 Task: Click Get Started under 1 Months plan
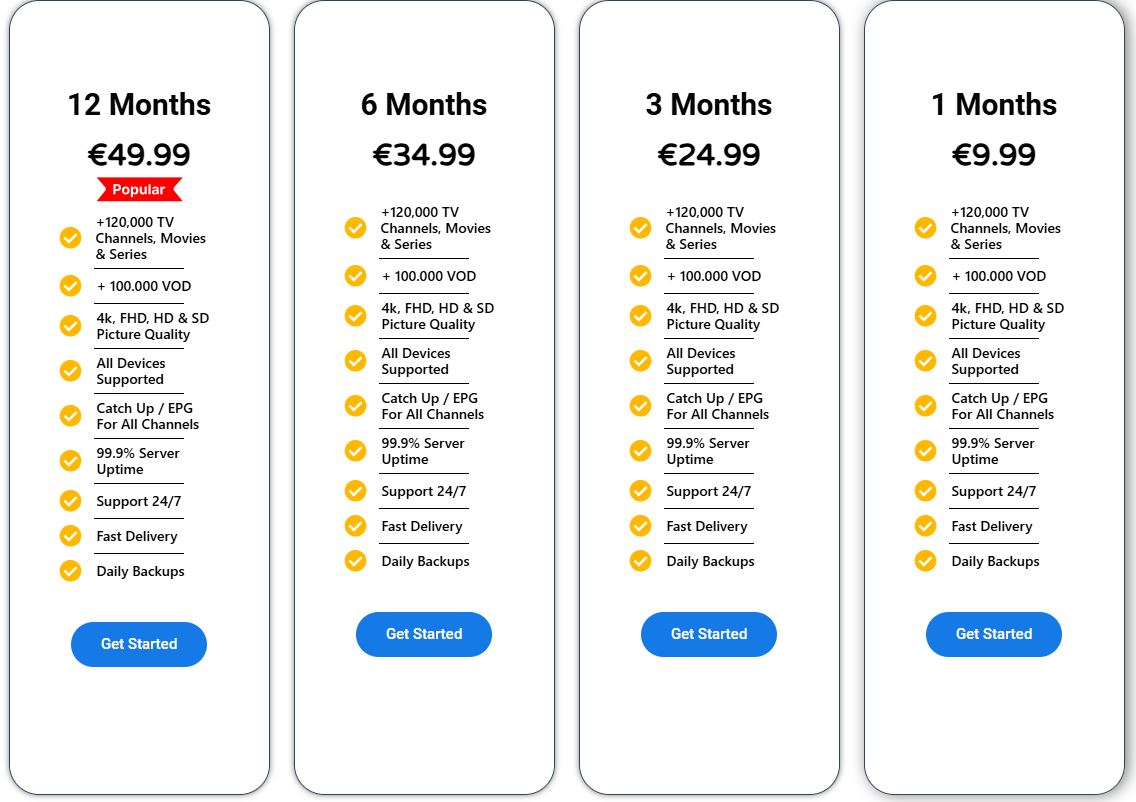pyautogui.click(x=993, y=634)
